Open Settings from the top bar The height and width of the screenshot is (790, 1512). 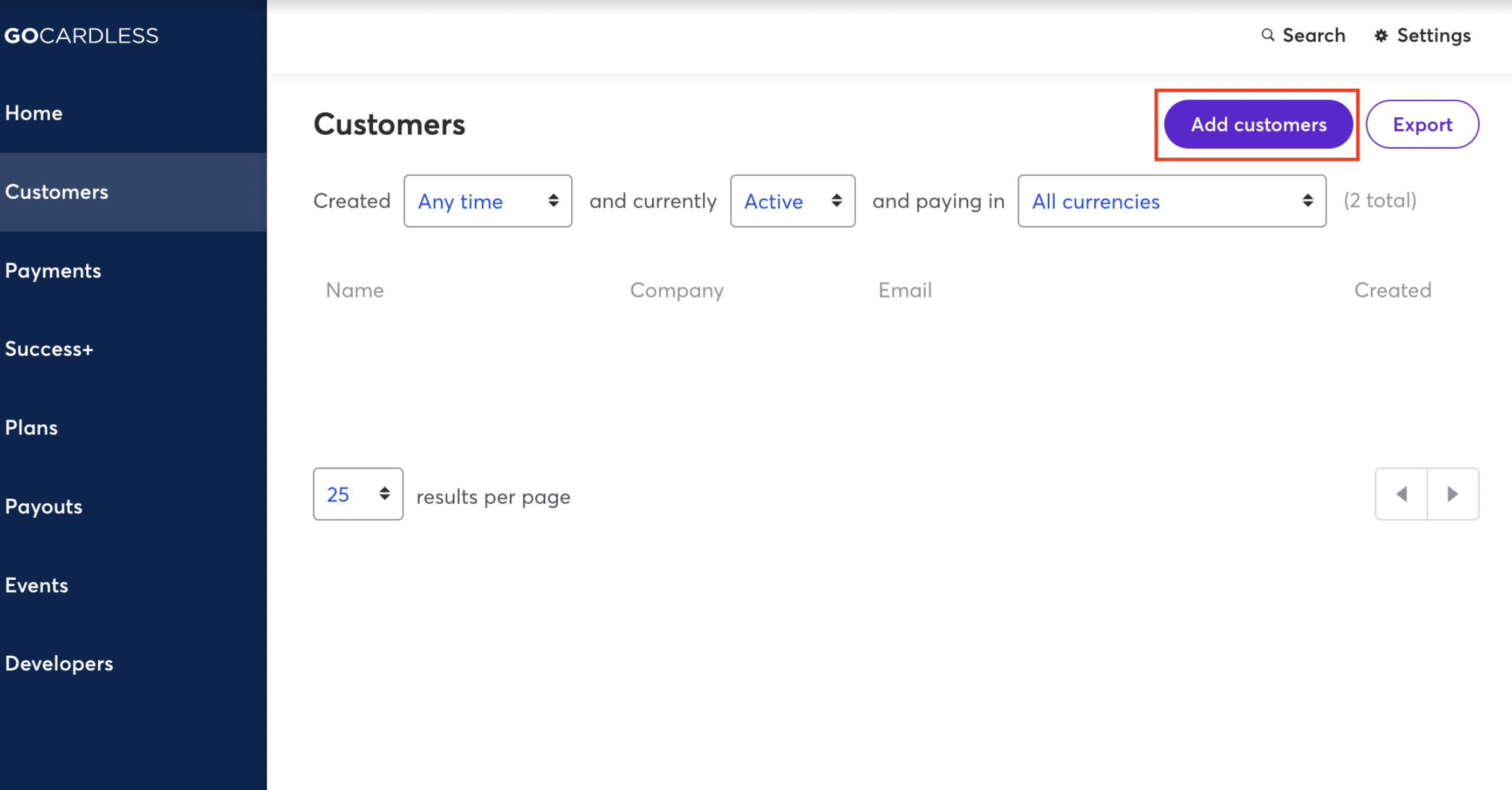coord(1422,35)
